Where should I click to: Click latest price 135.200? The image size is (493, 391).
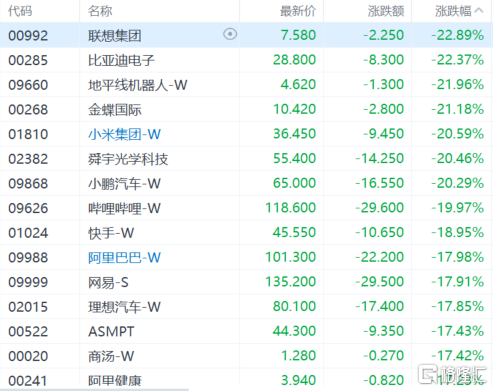(291, 282)
